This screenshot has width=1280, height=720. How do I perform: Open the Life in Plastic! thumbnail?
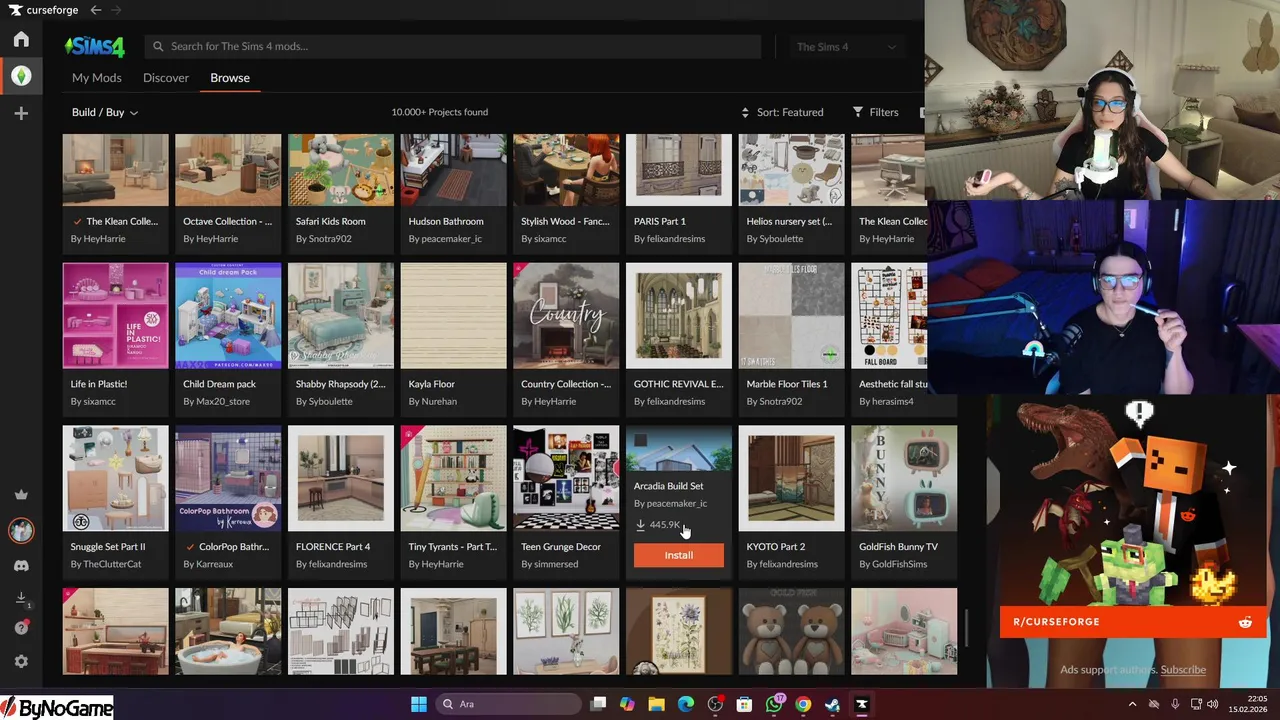tap(115, 316)
